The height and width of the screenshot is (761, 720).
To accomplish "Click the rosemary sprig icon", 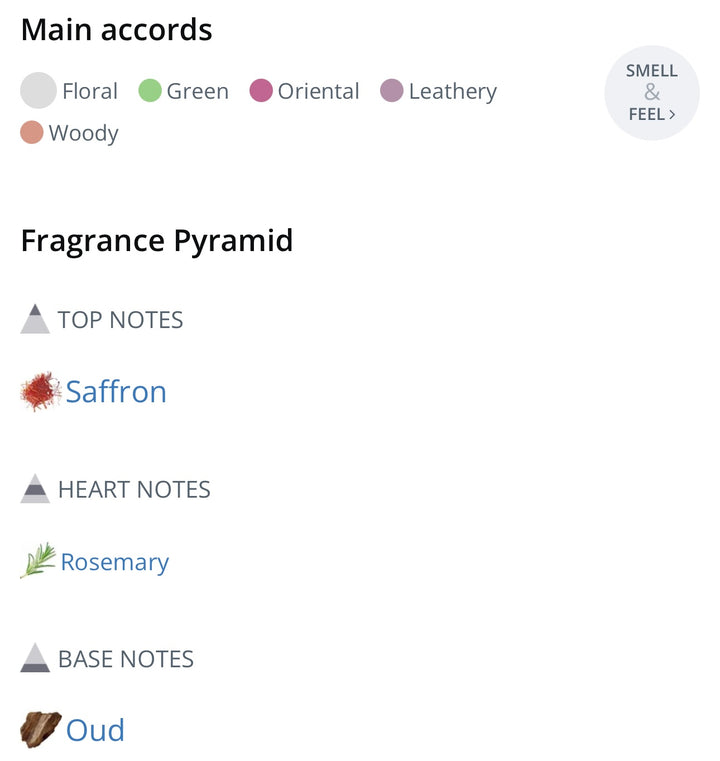I will (38, 561).
